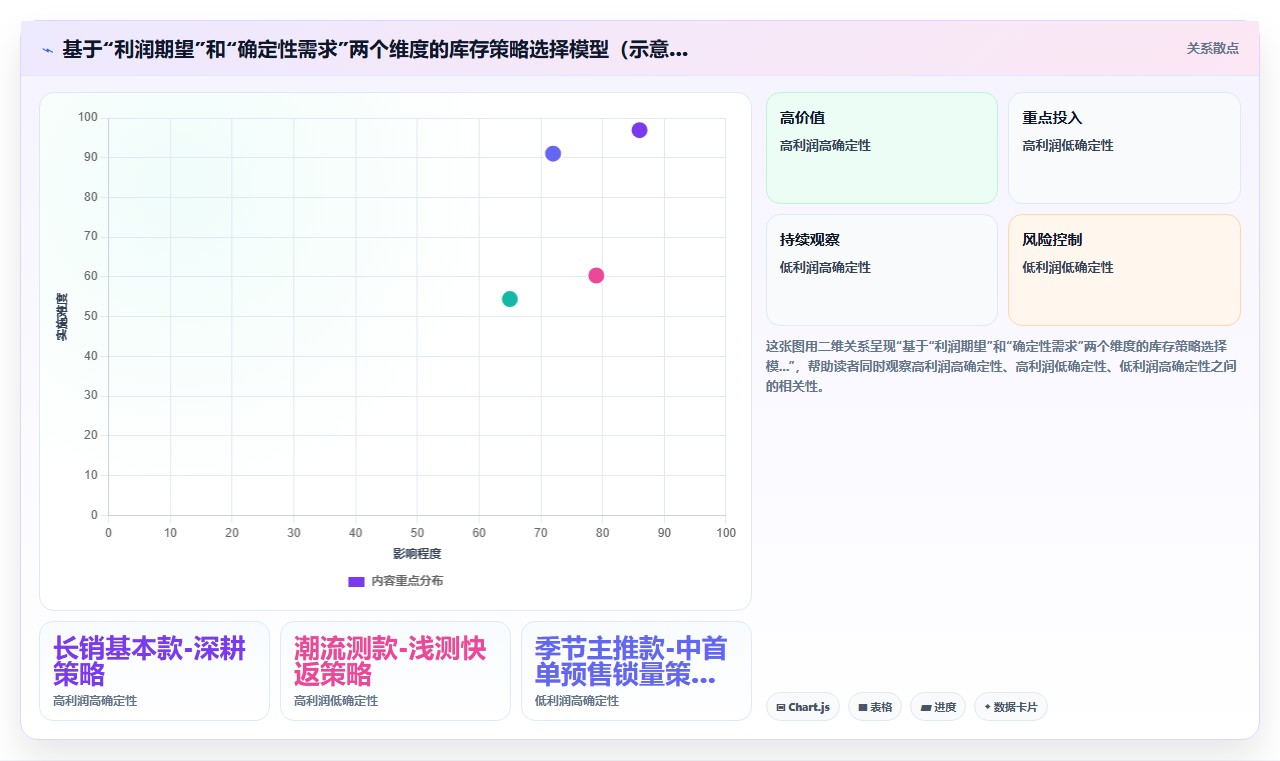
Task: Click the 表格 tag
Action: 875,707
